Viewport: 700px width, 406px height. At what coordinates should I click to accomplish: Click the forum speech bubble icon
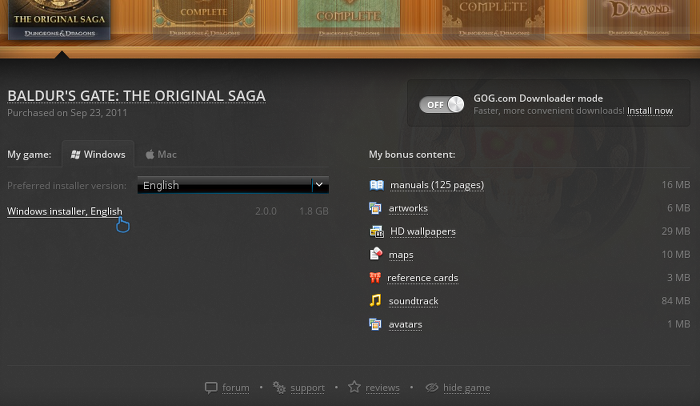(x=211, y=388)
